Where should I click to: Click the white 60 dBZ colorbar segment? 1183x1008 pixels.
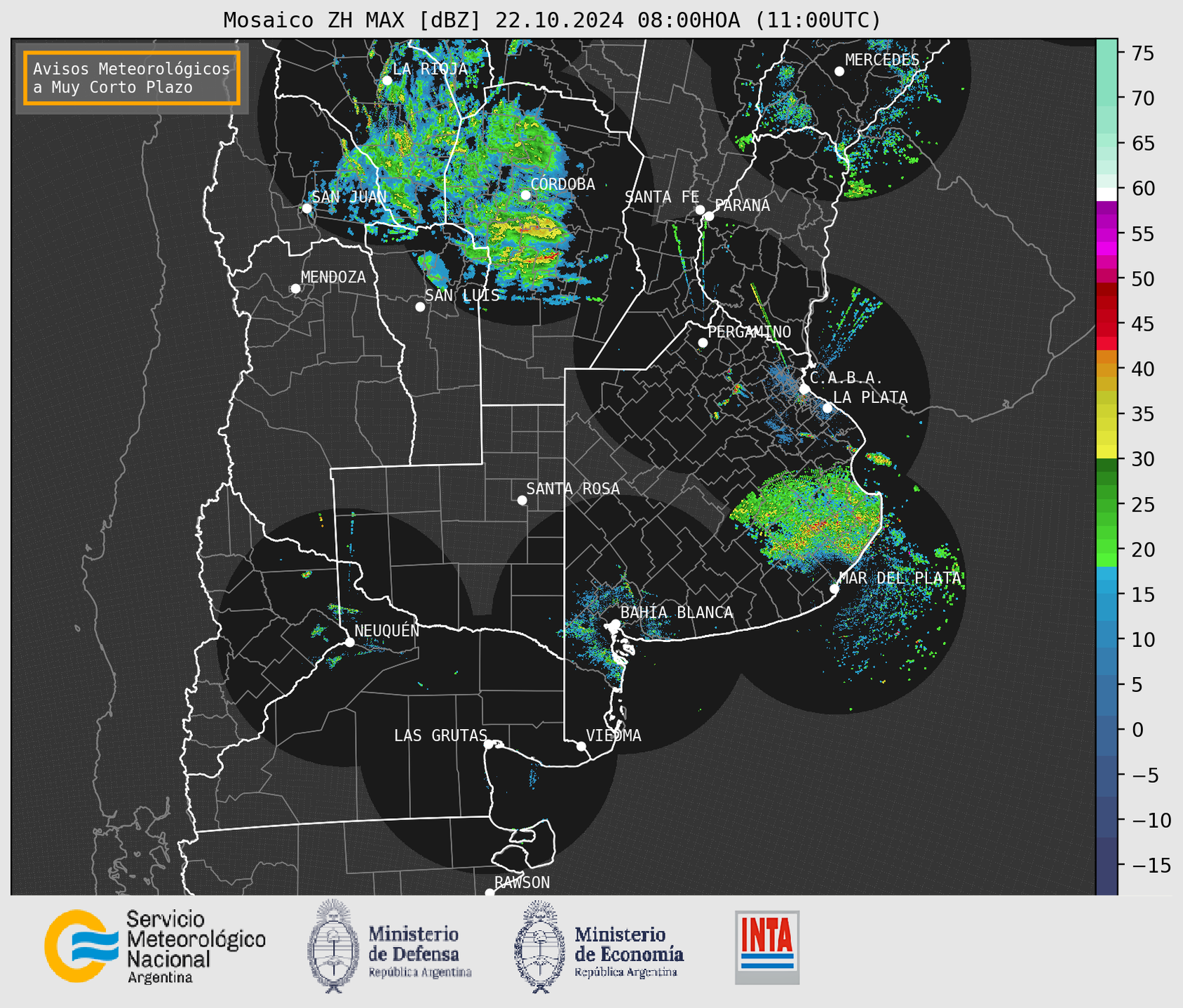(1107, 194)
